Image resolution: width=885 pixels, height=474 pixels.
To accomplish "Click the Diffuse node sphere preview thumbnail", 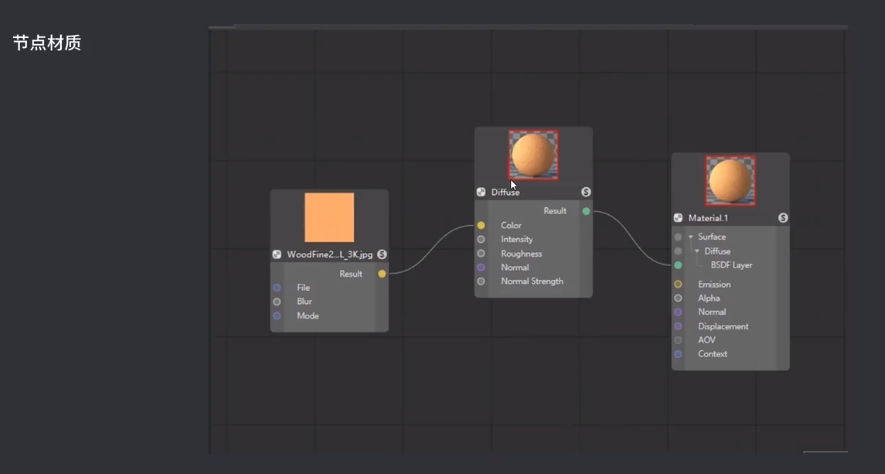I will 533,155.
